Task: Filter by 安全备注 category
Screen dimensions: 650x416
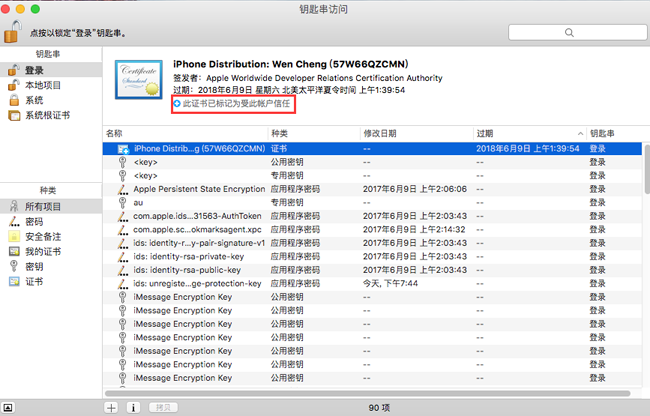Action: pos(44,236)
